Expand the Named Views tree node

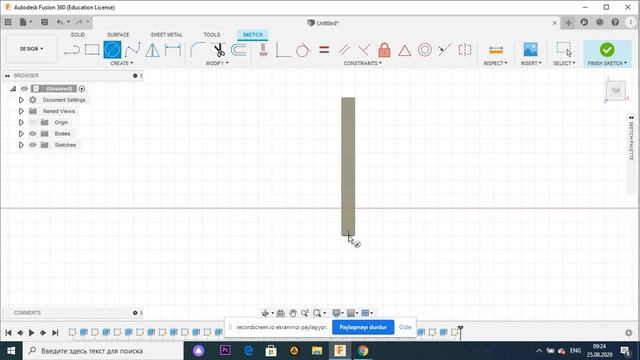point(21,111)
